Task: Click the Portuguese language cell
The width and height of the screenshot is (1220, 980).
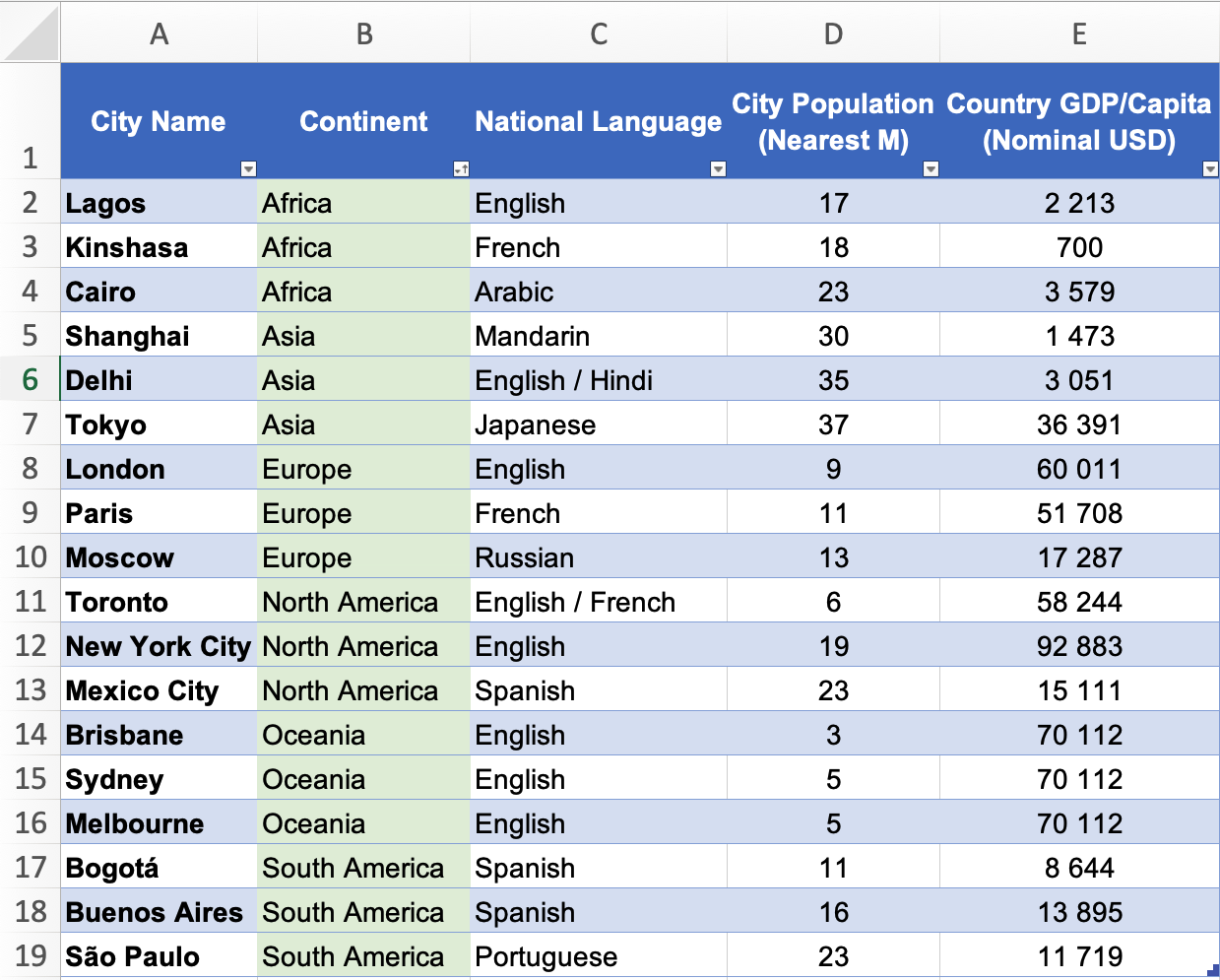Action: point(546,957)
